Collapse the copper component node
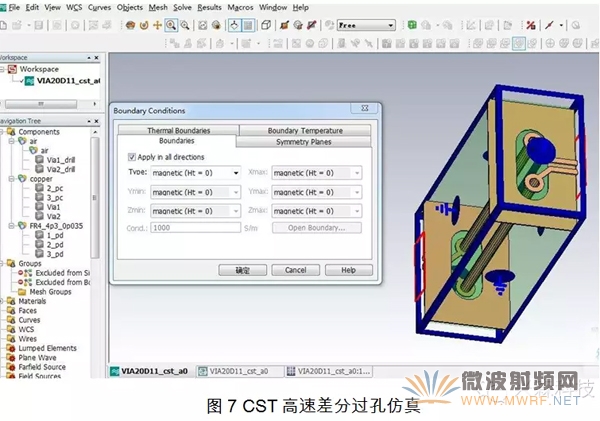This screenshot has width=600, height=421. point(12,179)
